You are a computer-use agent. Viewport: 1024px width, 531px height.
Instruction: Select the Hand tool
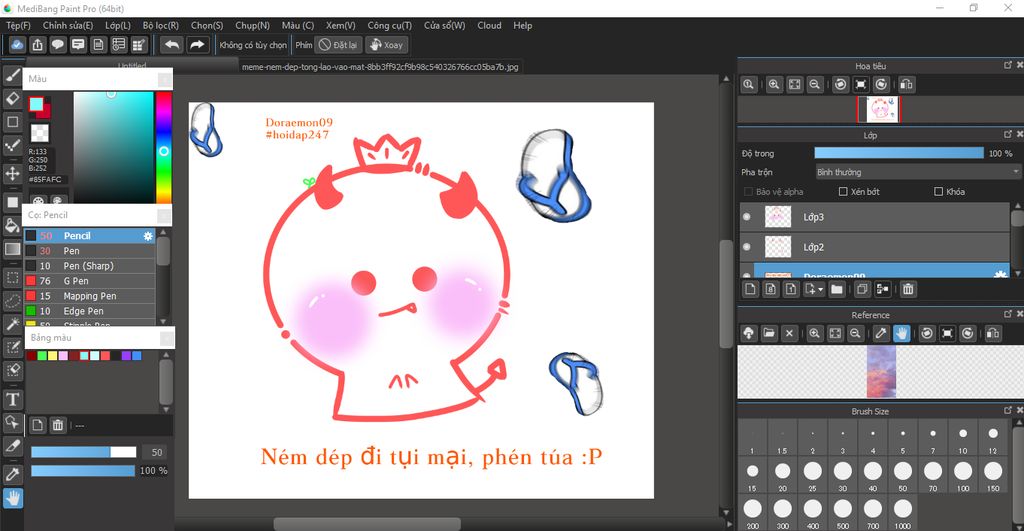click(12, 498)
